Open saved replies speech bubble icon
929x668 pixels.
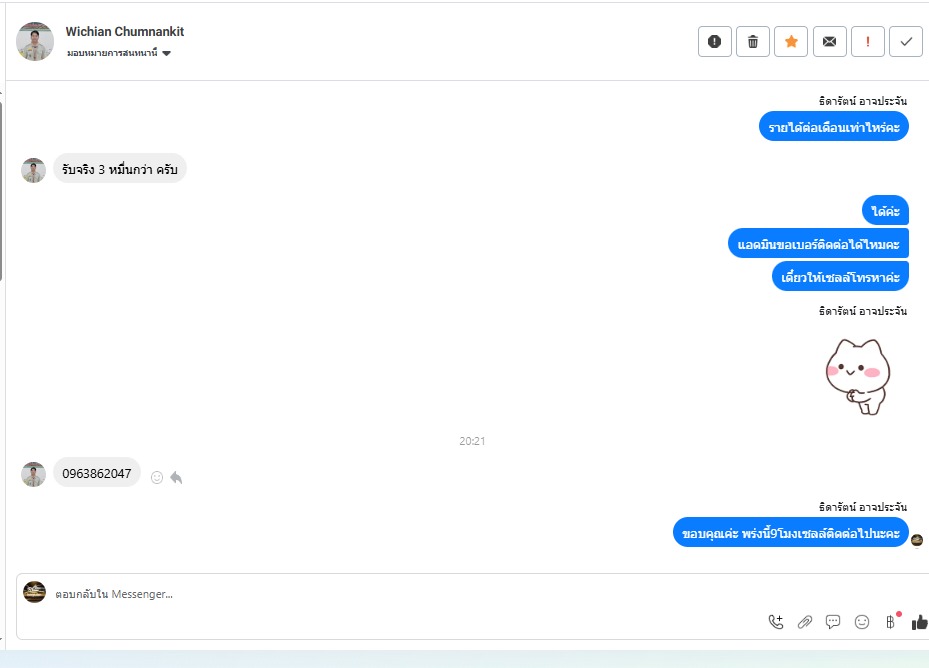(x=833, y=622)
